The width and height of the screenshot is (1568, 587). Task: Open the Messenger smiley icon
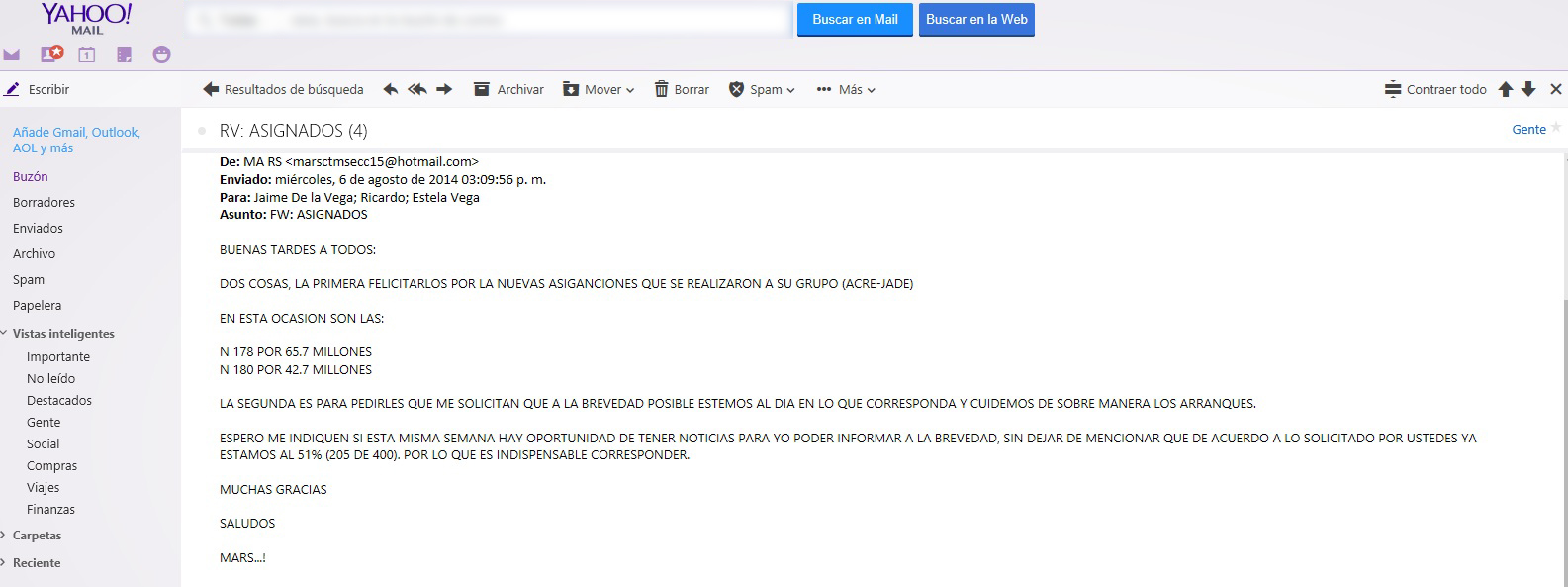tap(162, 54)
